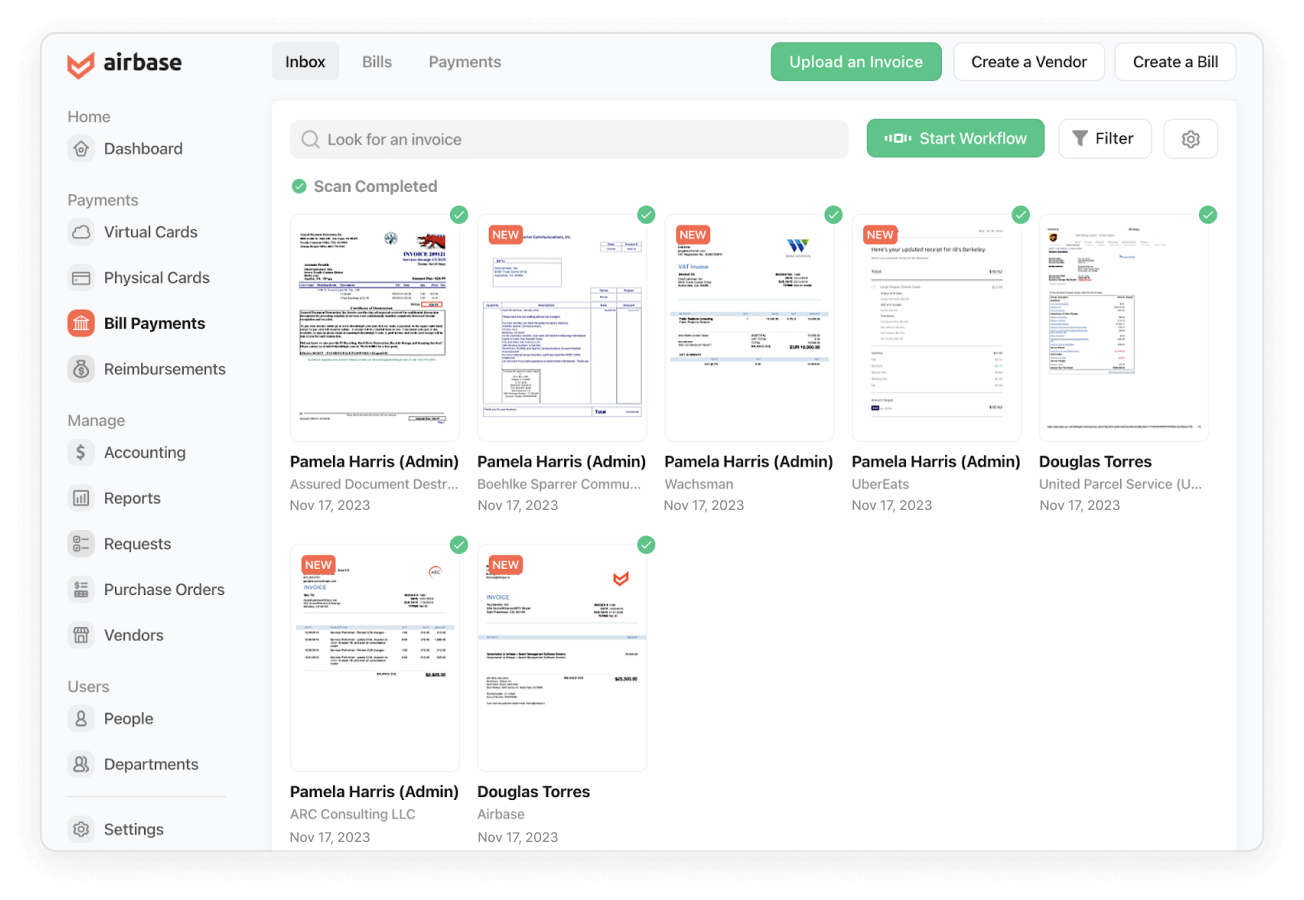Click the scan icon in Start Workflow
The width and height of the screenshot is (1304, 900).
coord(898,139)
